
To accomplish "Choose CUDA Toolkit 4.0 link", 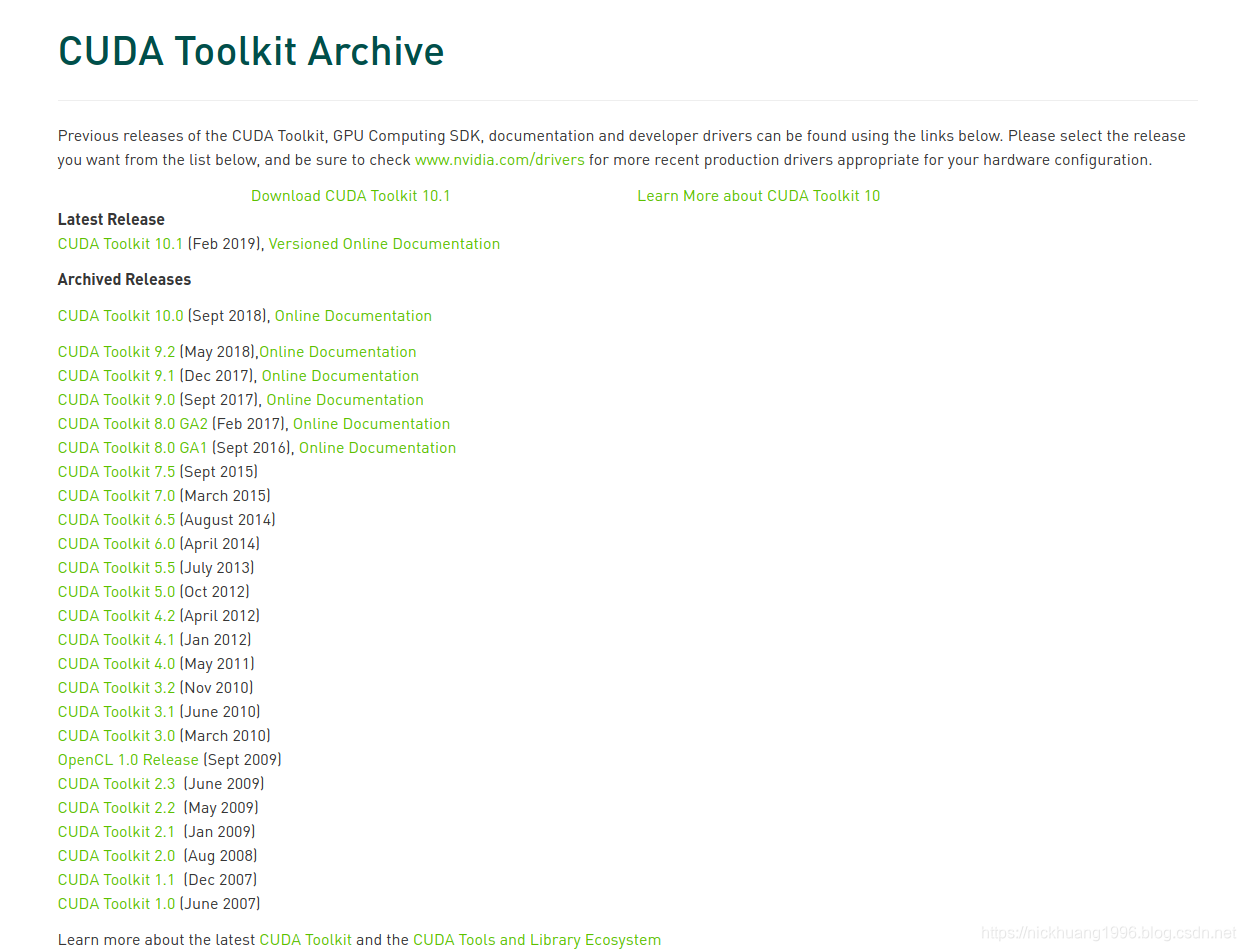I will point(116,664).
